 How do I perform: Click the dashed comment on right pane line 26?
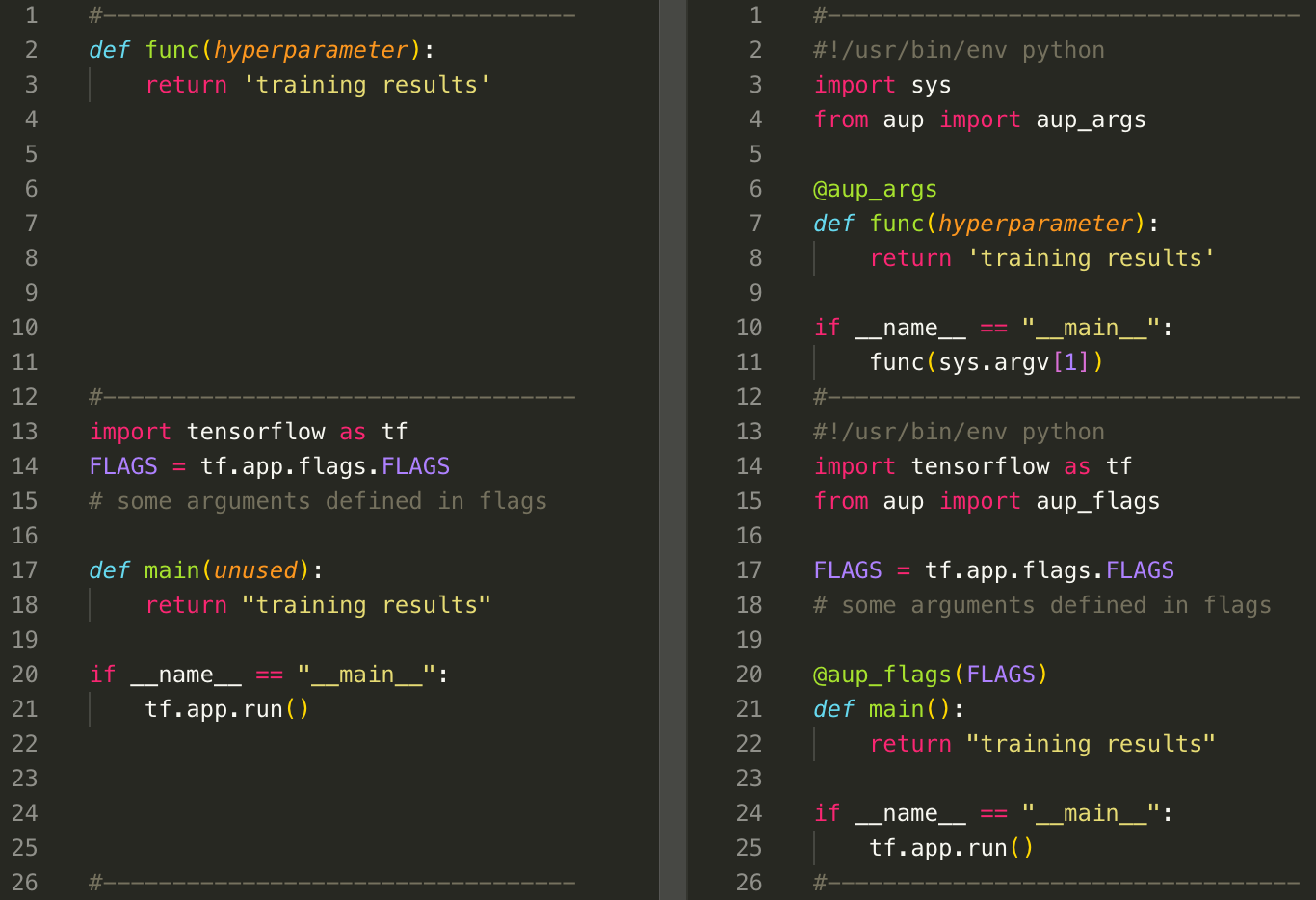click(x=1057, y=883)
